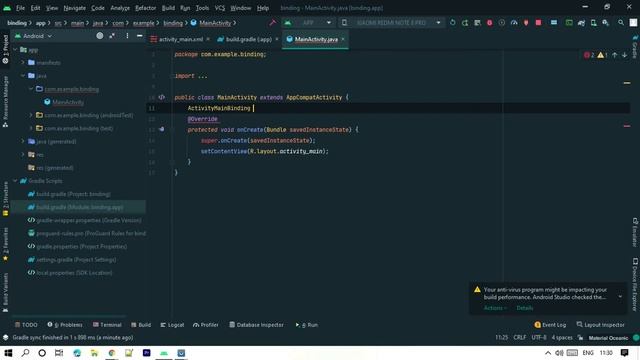Screen dimensions: 640x360
Task: Open the Terminal tool window button
Action: (107, 325)
